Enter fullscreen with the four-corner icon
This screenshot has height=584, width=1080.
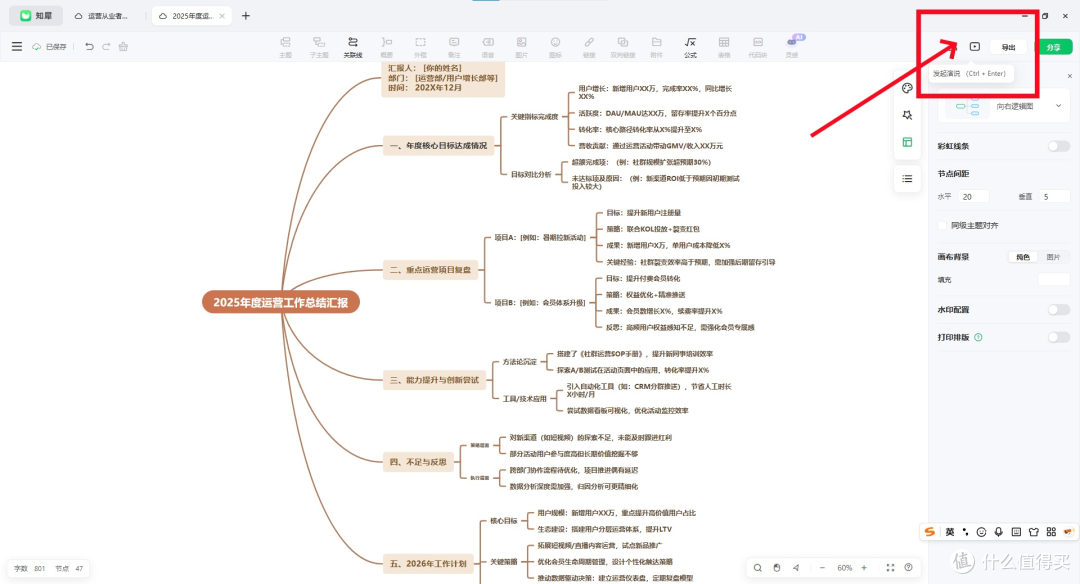pos(890,567)
